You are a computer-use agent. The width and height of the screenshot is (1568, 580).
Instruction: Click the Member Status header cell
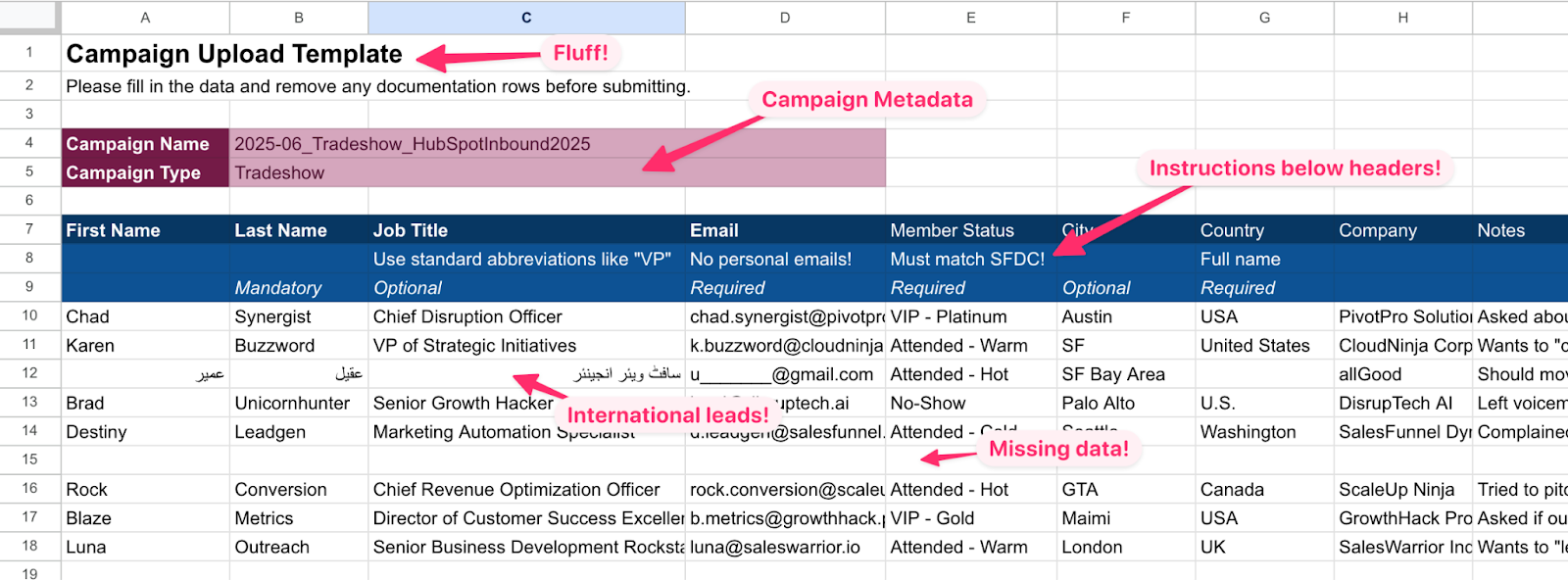(952, 230)
